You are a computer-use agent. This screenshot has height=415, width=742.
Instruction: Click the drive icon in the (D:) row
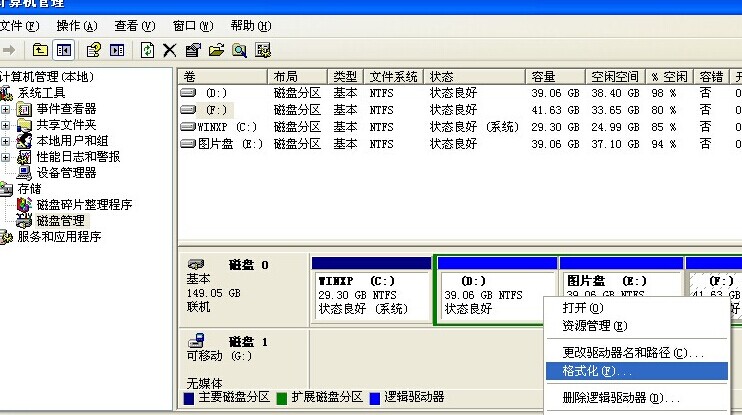click(x=188, y=93)
